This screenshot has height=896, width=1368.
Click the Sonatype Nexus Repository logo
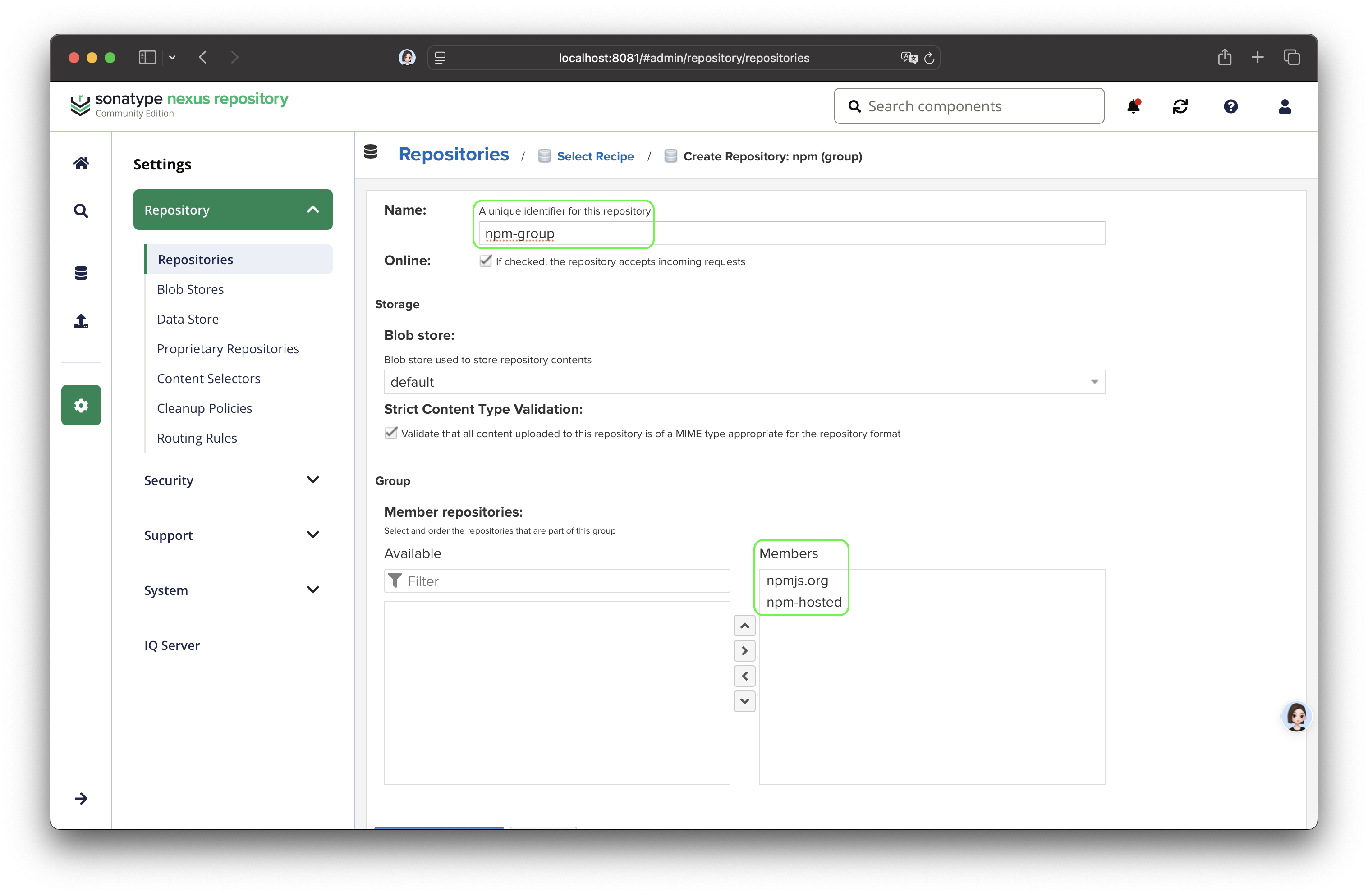[179, 105]
